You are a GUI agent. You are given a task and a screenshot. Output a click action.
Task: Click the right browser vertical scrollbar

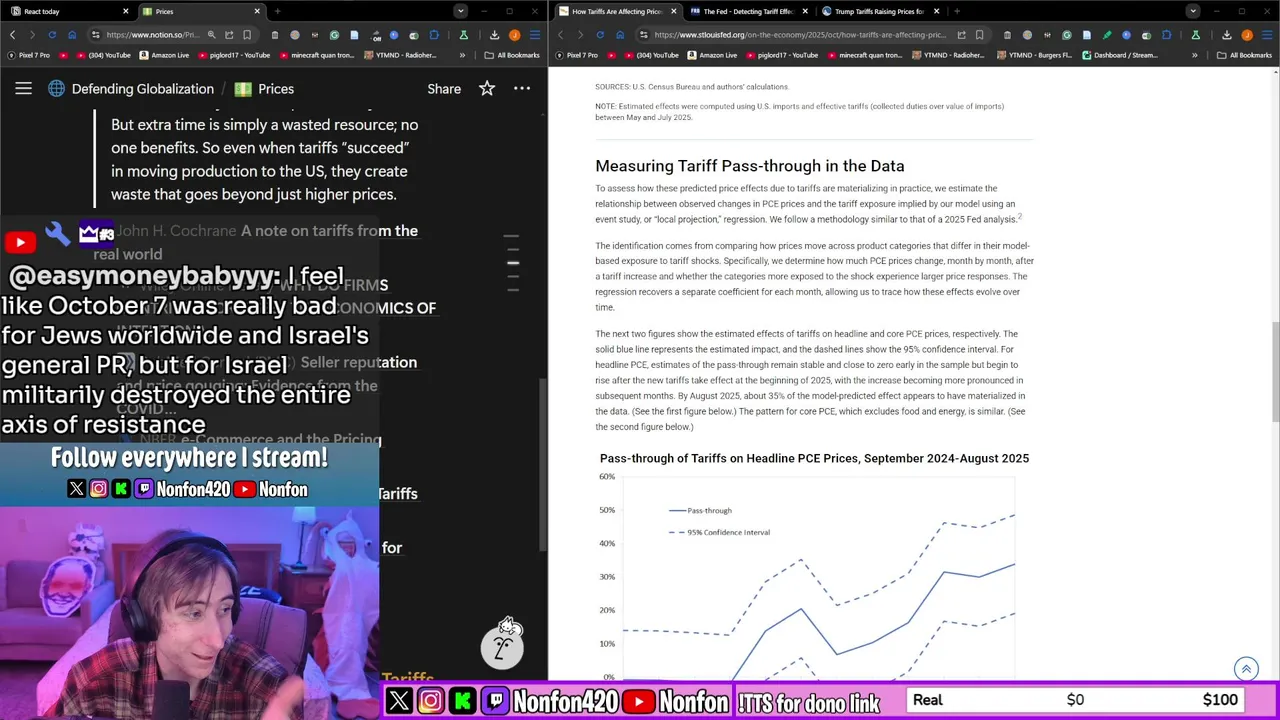[x=1275, y=370]
